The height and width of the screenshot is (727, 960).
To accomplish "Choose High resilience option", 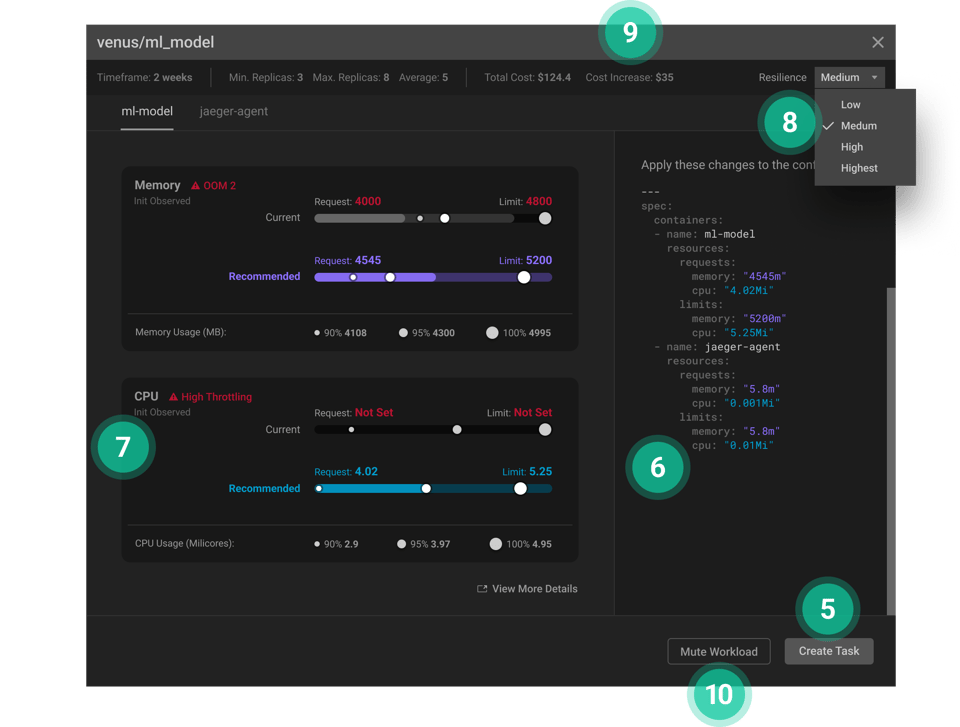I will coord(852,147).
